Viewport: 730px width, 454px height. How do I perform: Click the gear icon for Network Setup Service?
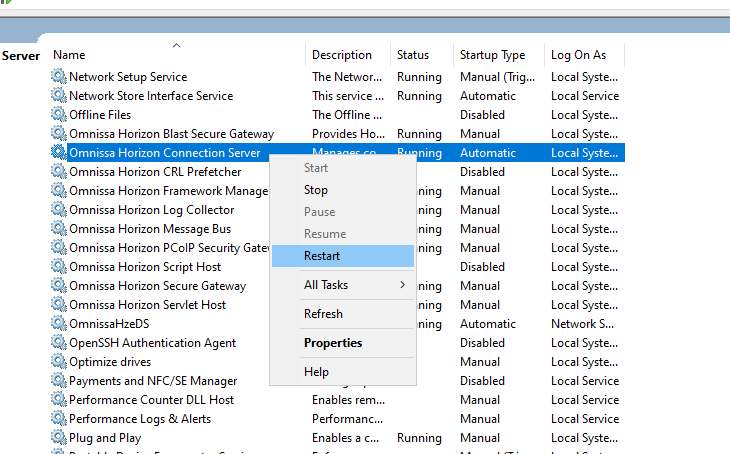pyautogui.click(x=59, y=76)
